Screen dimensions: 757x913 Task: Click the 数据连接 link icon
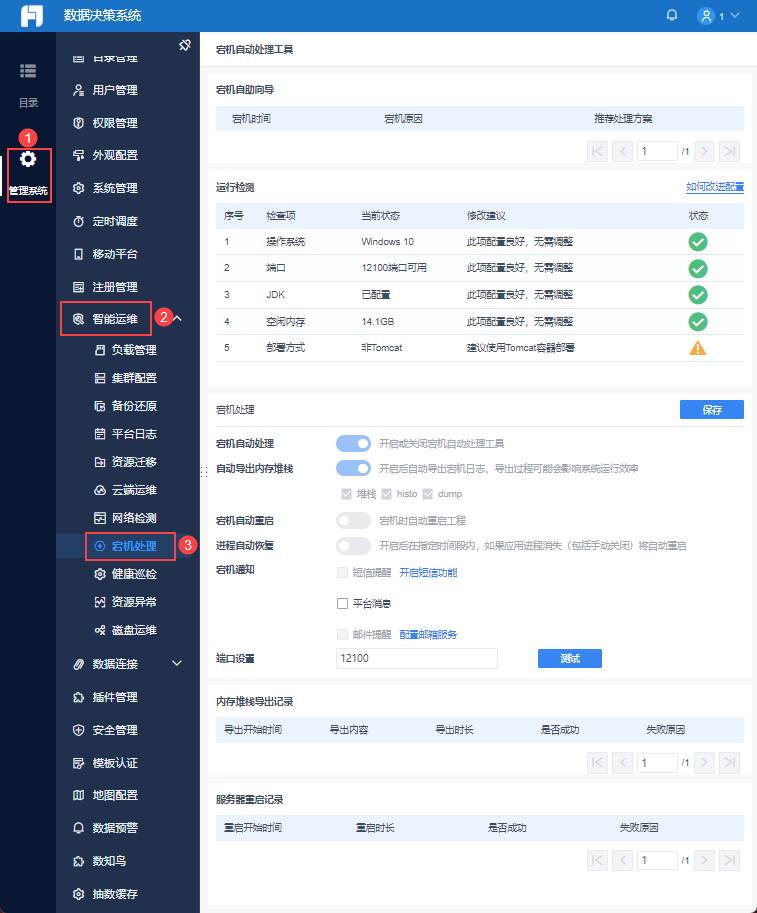pos(79,664)
